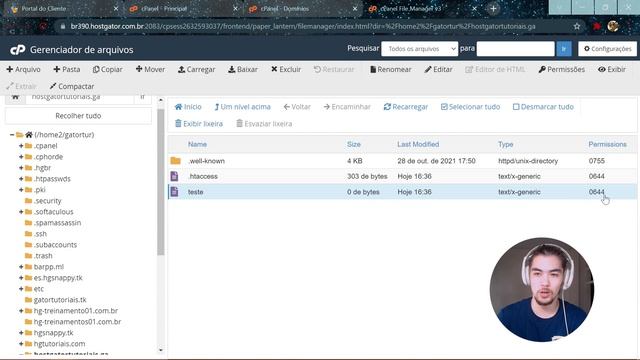Viewport: 640px width, 360px height.
Task: Click the browser address bar URL
Action: point(303,27)
